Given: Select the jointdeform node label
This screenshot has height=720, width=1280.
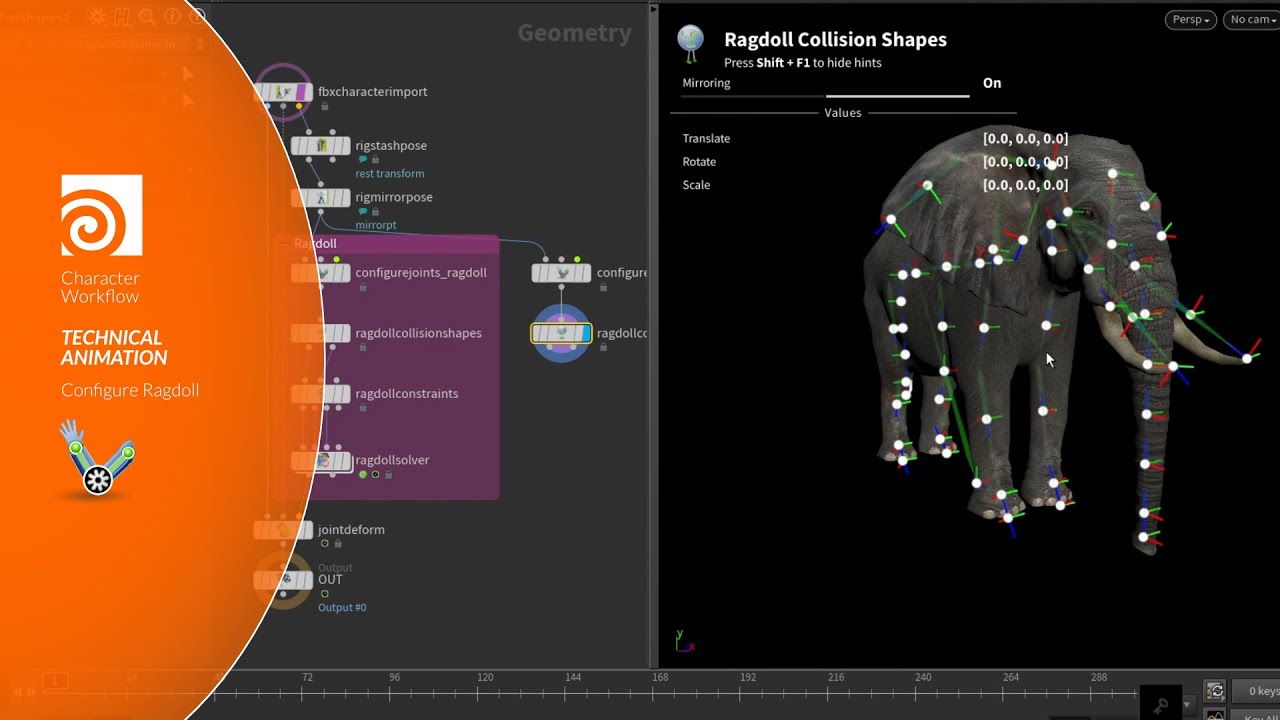Looking at the screenshot, I should coord(351,530).
